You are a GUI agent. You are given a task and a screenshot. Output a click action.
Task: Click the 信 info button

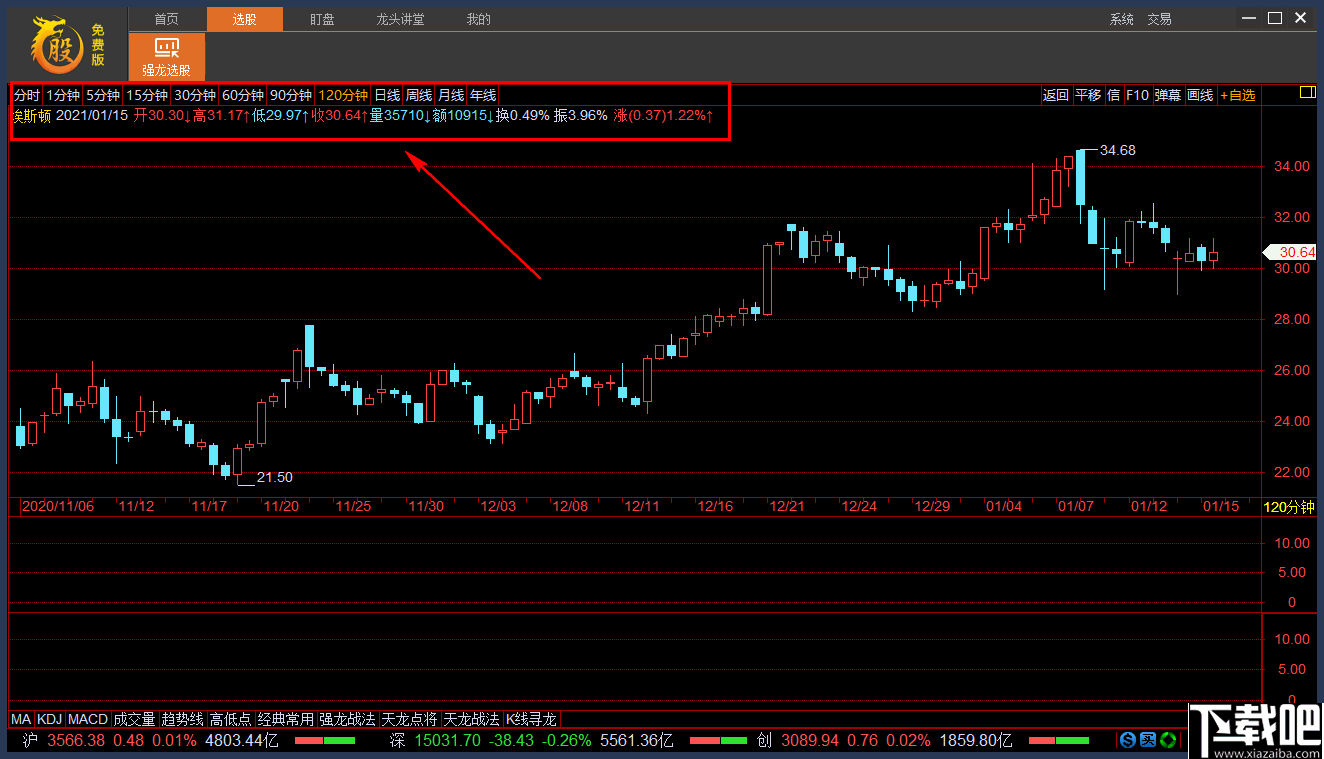(x=1113, y=95)
